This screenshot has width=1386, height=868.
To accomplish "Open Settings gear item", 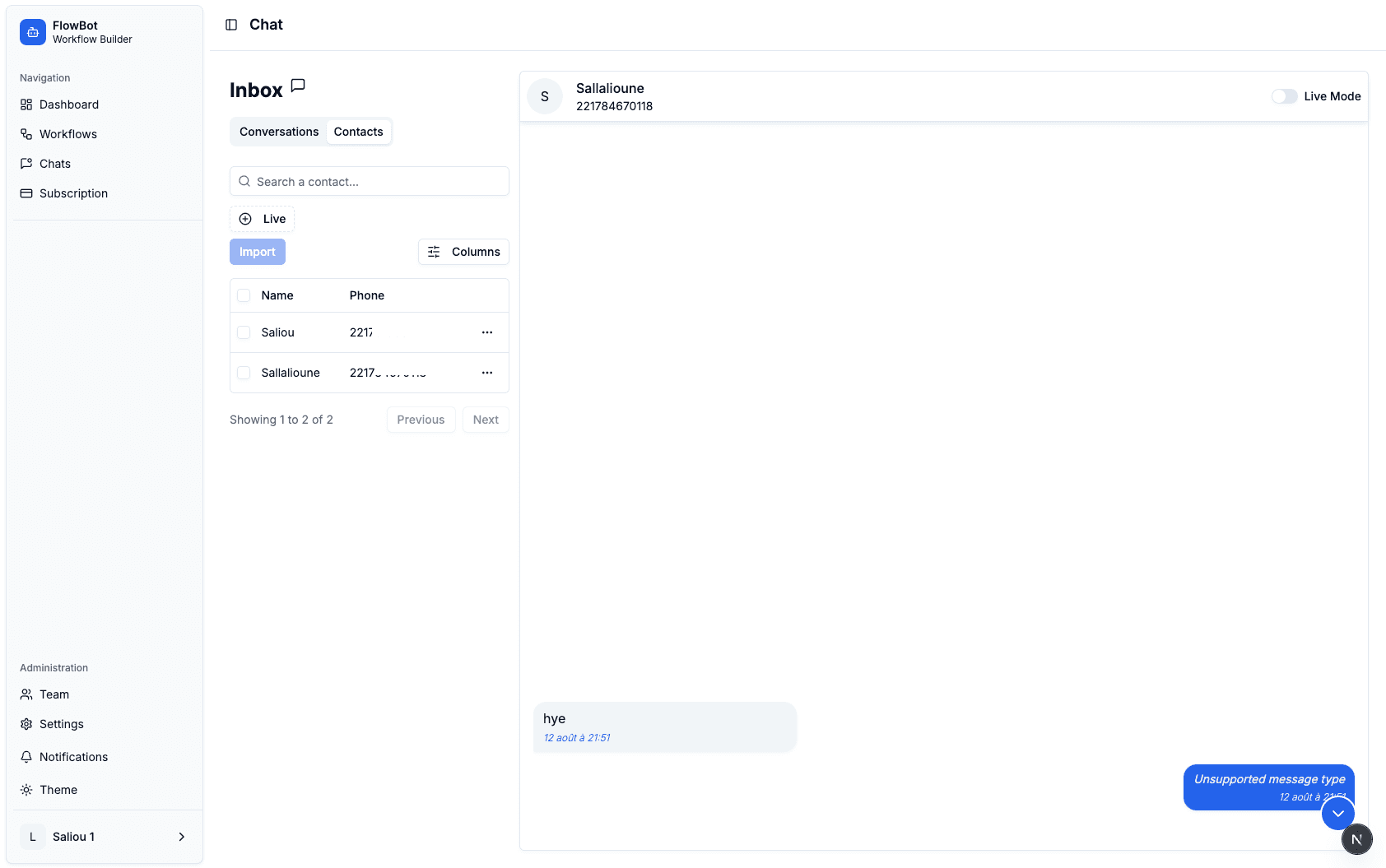I will [x=62, y=724].
